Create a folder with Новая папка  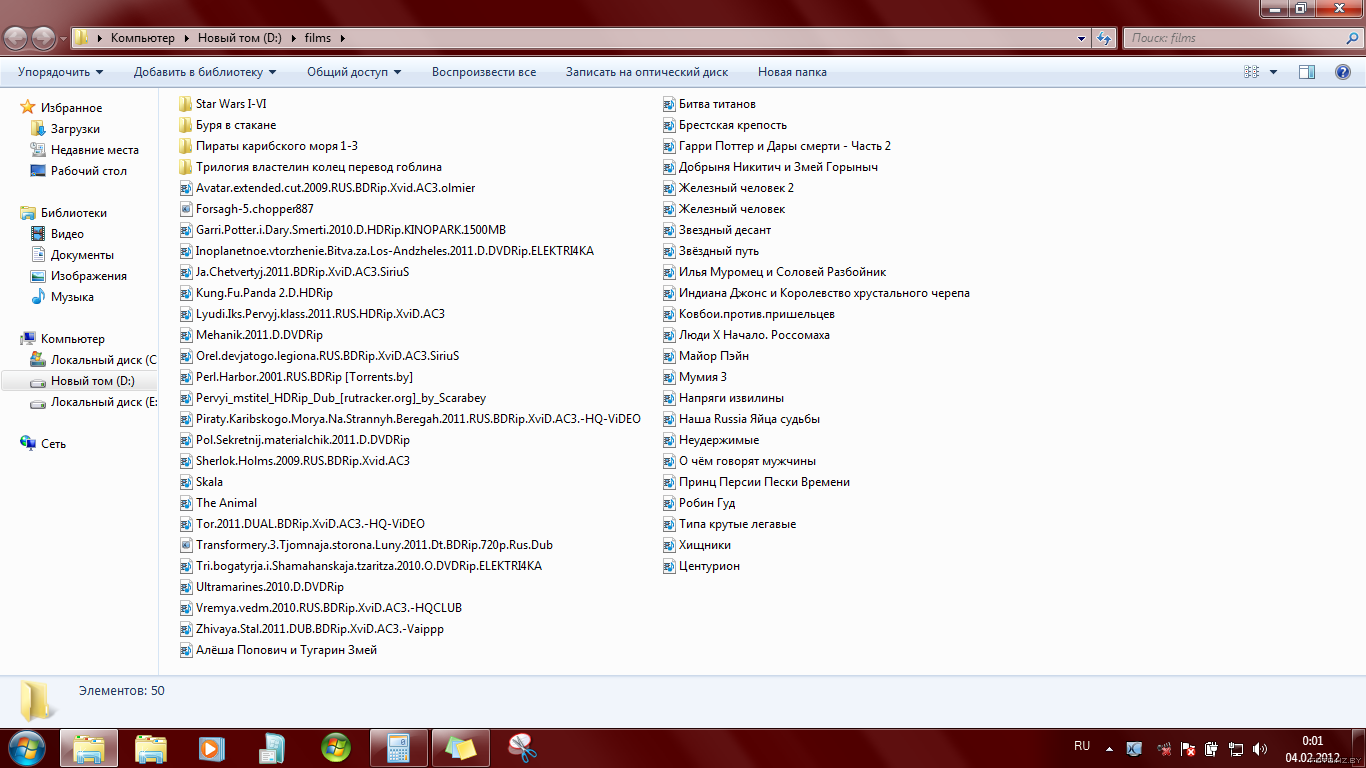(792, 72)
